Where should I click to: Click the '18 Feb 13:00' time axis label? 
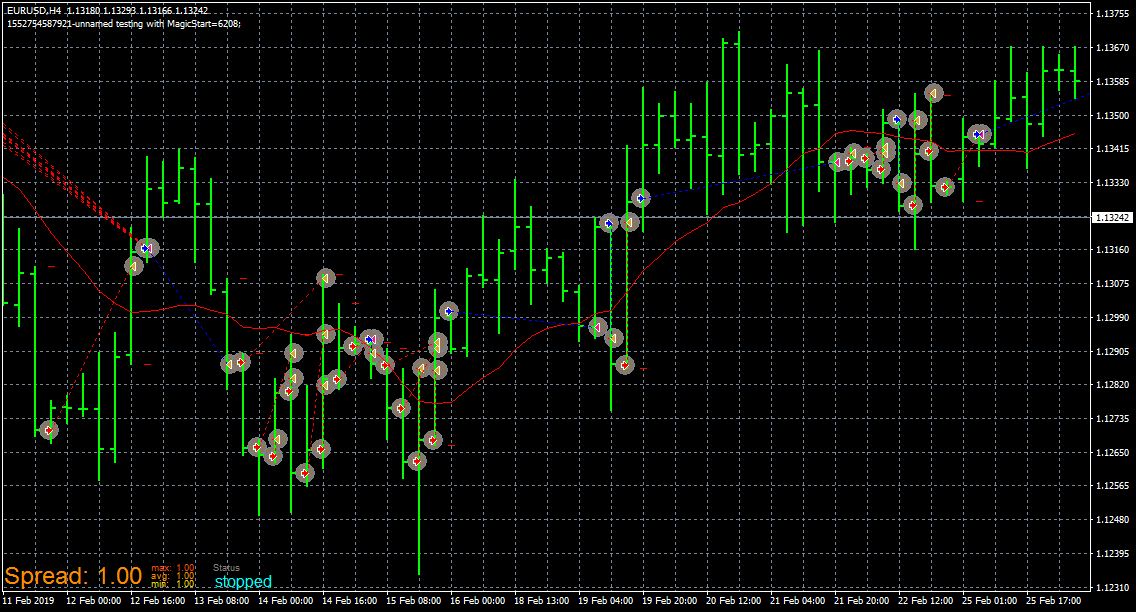click(541, 600)
